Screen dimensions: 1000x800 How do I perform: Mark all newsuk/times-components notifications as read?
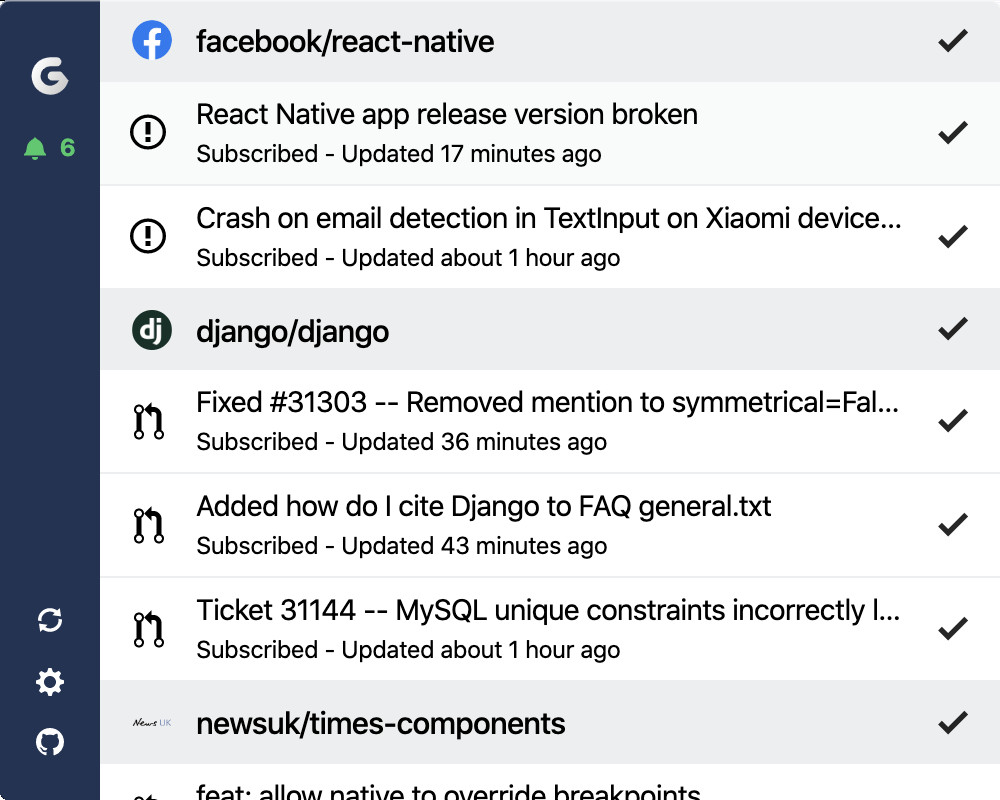[x=953, y=723]
